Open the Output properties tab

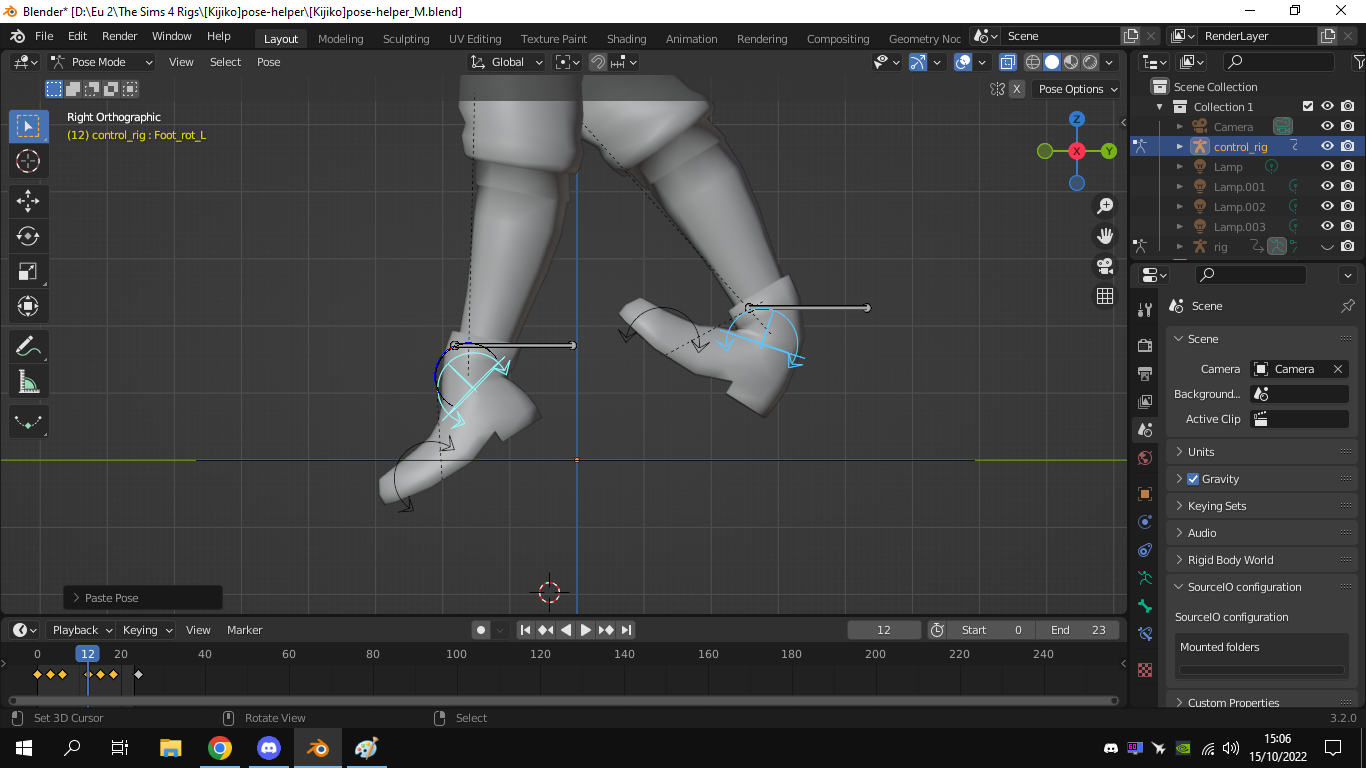tap(1145, 373)
